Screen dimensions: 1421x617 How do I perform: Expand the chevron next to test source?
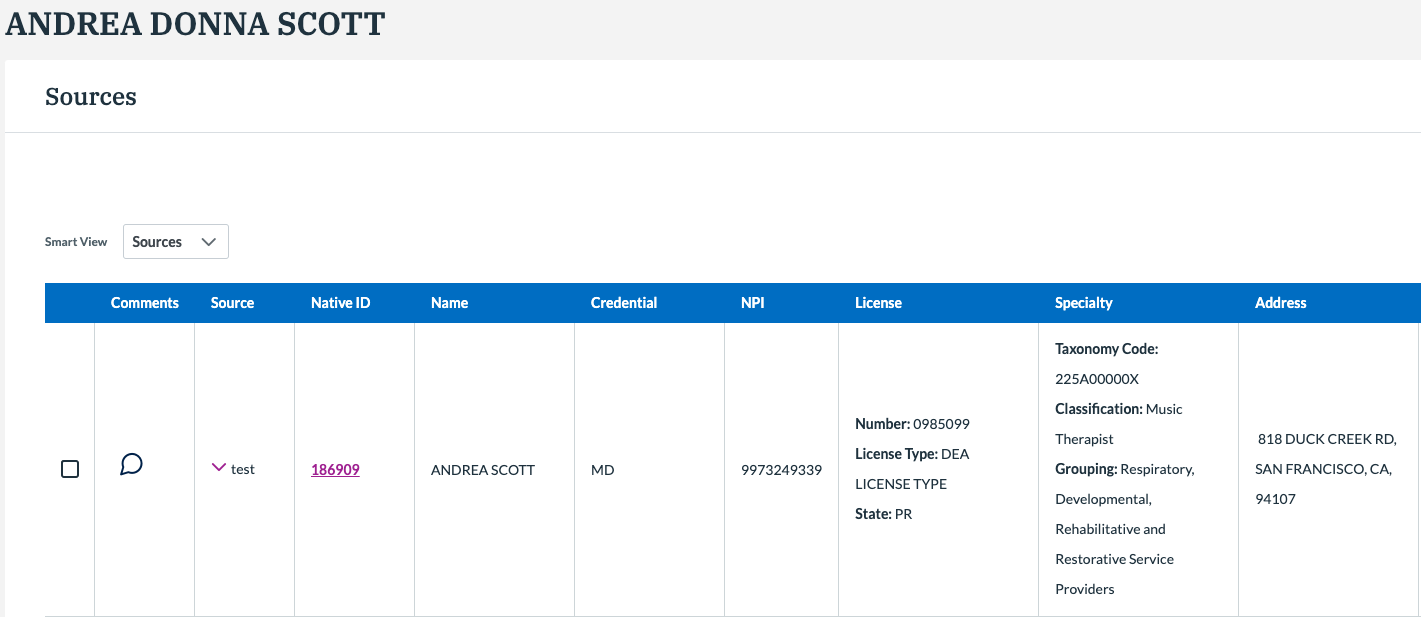[x=219, y=467]
